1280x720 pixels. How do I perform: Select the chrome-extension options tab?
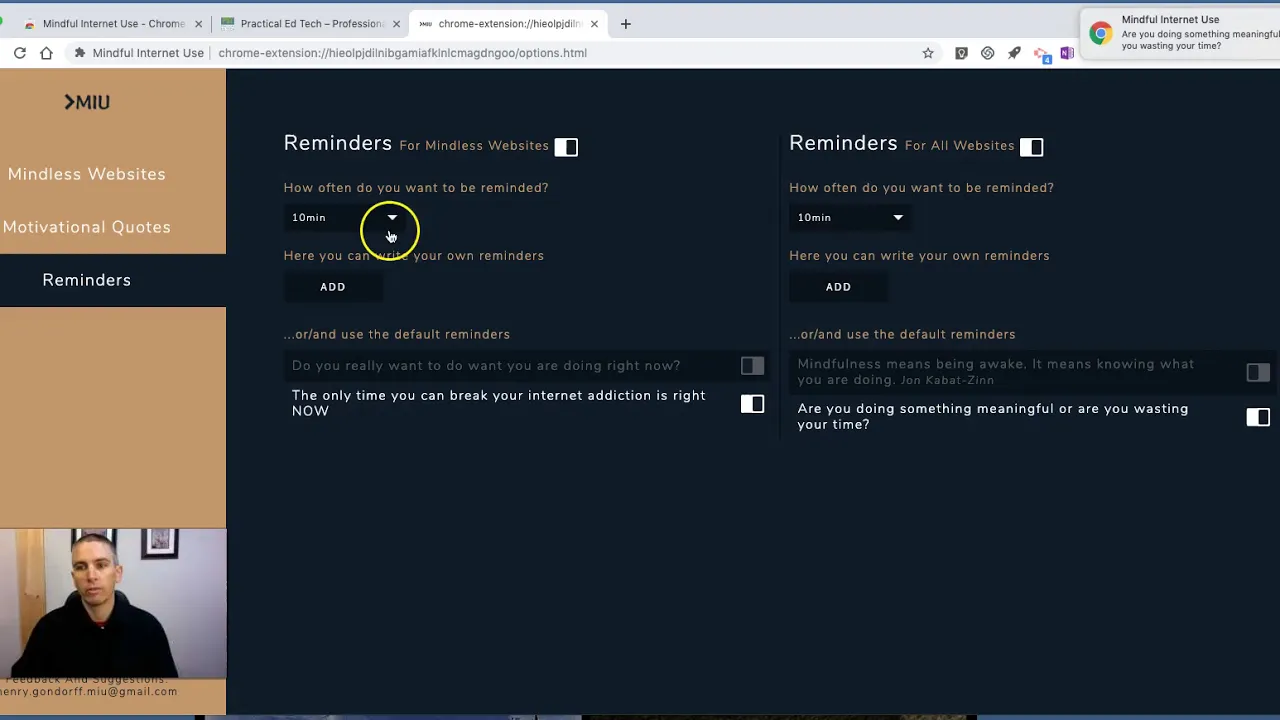point(509,24)
